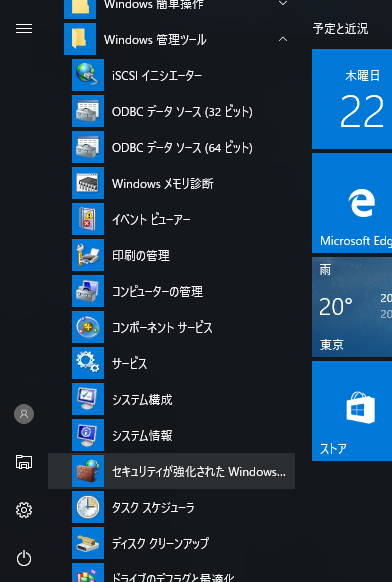This screenshot has height=582, width=392.
Task: Open the 東京 weather tile
Action: [352, 307]
